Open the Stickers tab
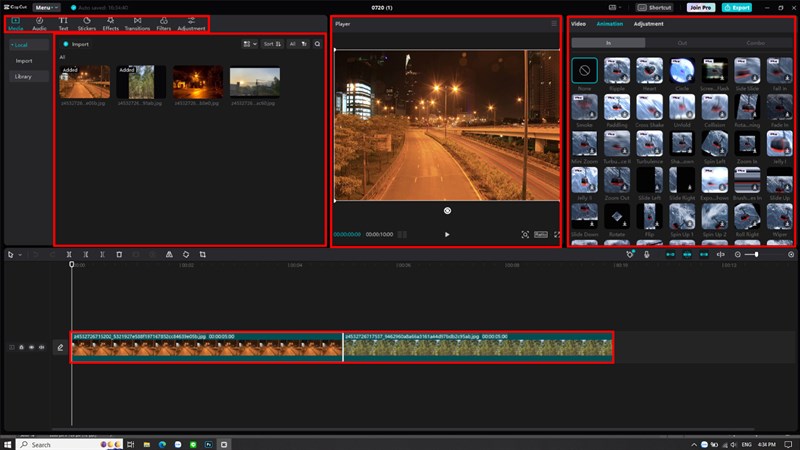 coord(87,23)
